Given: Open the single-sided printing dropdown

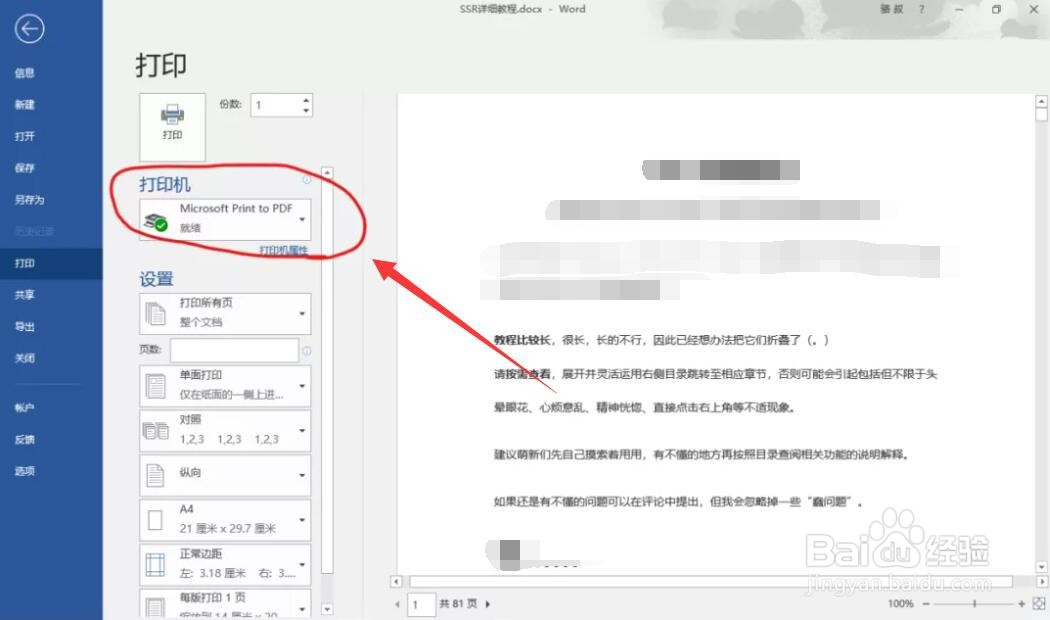Looking at the screenshot, I should (225, 386).
